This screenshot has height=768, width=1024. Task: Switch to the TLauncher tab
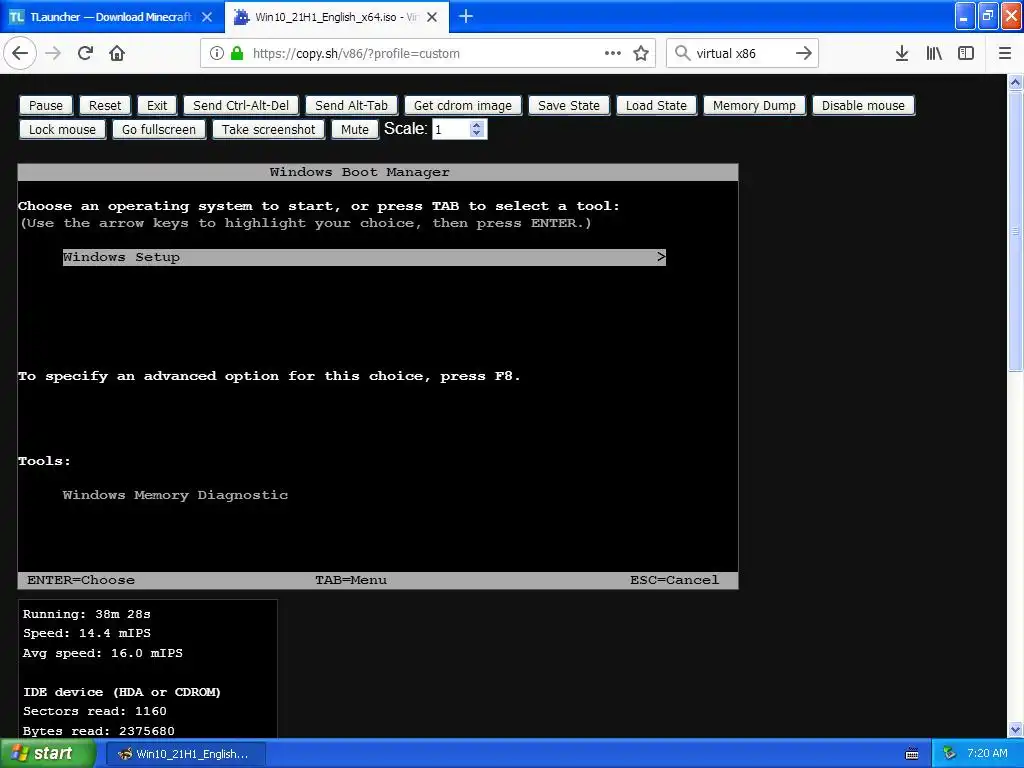click(111, 17)
